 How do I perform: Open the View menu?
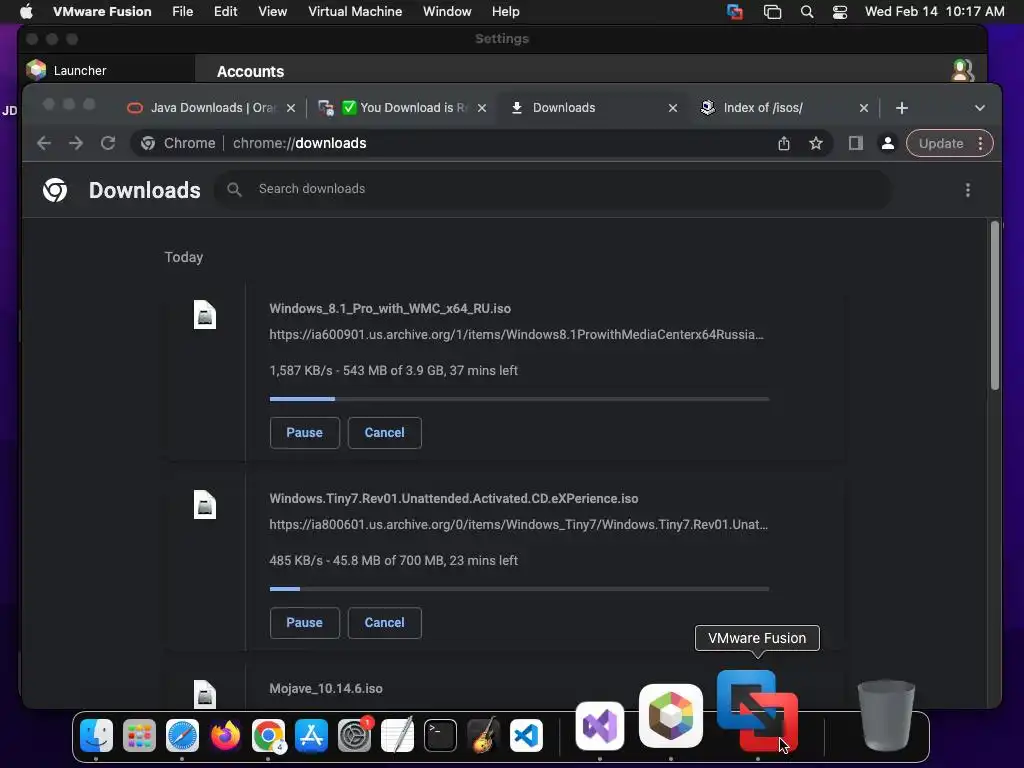[272, 12]
